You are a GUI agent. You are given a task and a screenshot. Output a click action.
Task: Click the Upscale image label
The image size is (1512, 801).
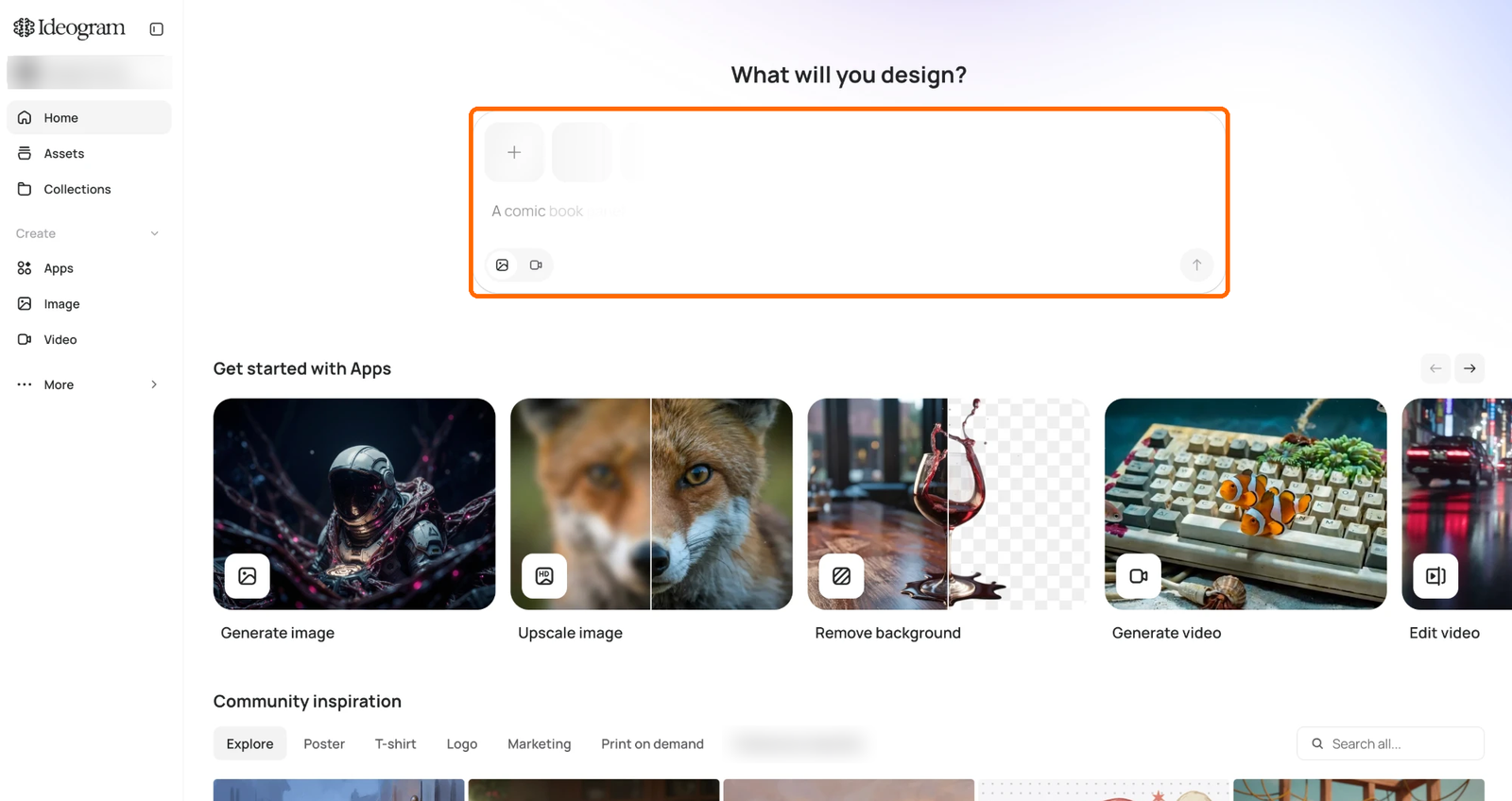(x=570, y=634)
